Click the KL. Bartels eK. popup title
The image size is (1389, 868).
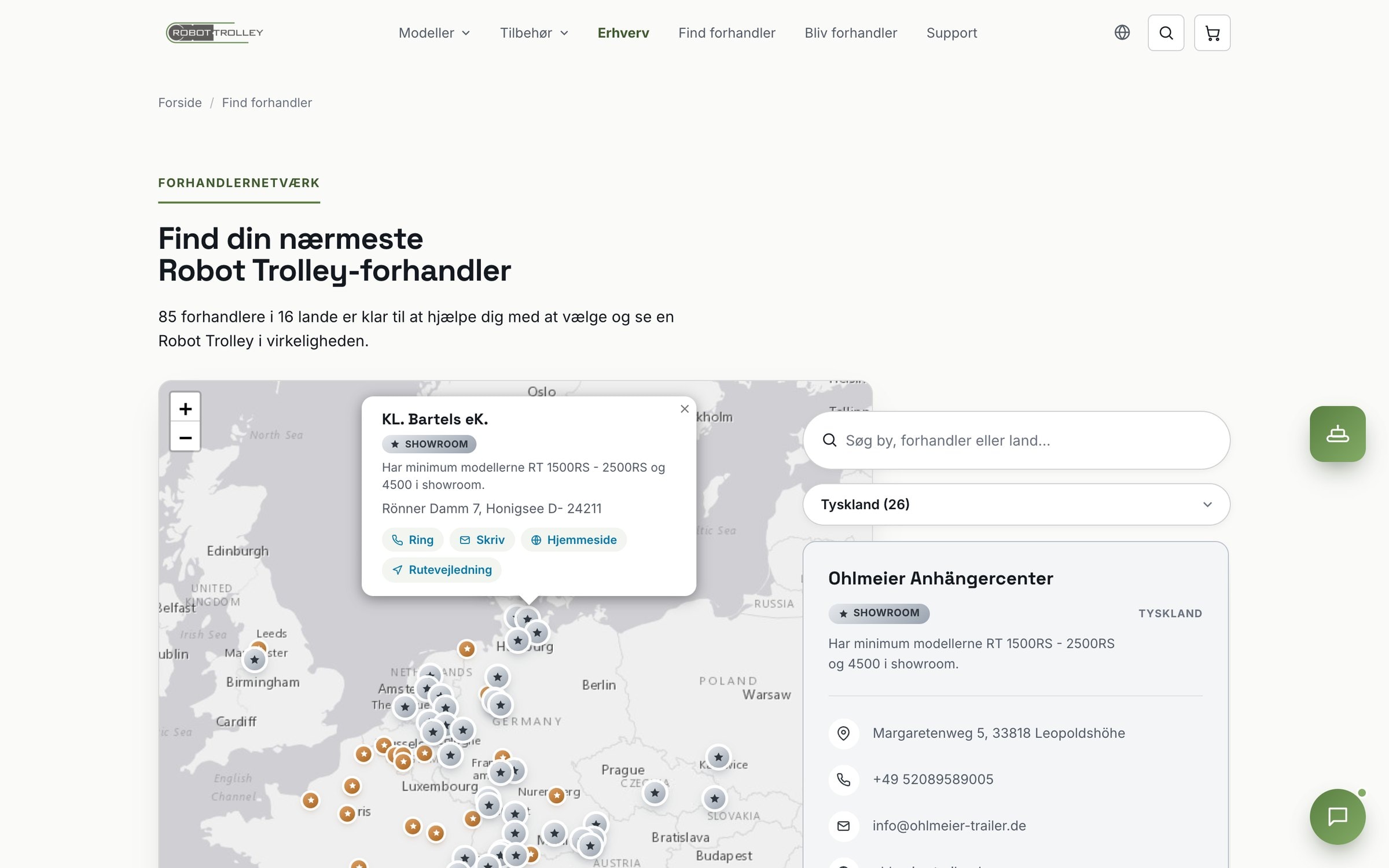(x=435, y=419)
